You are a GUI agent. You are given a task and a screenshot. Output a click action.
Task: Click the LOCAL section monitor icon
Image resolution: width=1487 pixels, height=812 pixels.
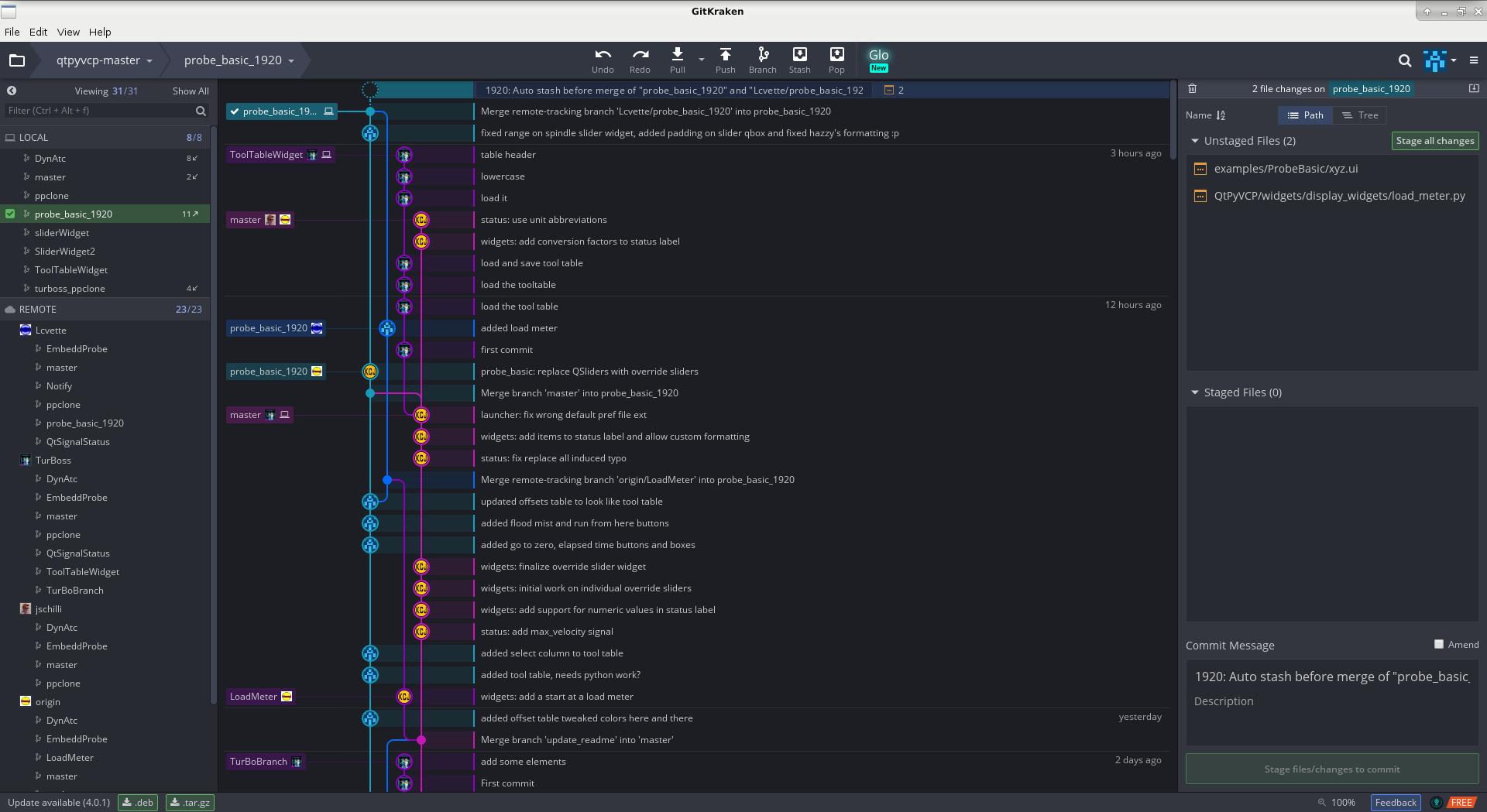(x=10, y=138)
